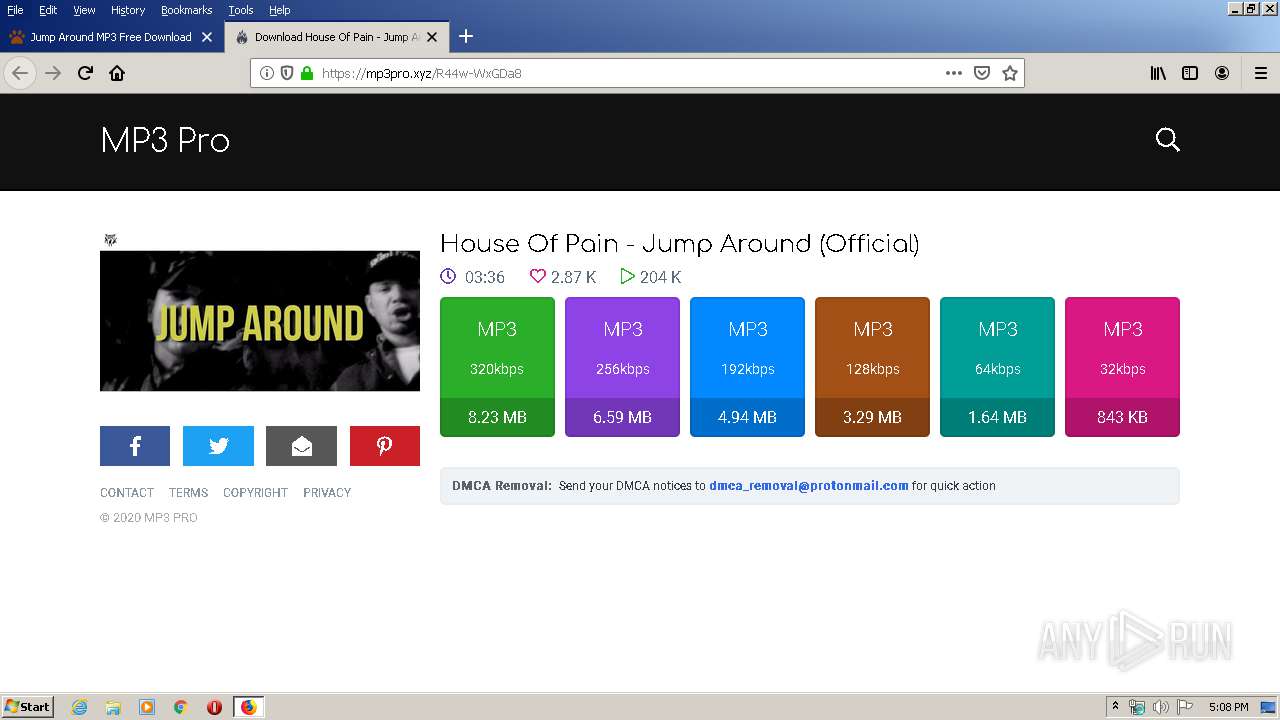Share on Twitter button
The image size is (1280, 720).
click(x=218, y=446)
